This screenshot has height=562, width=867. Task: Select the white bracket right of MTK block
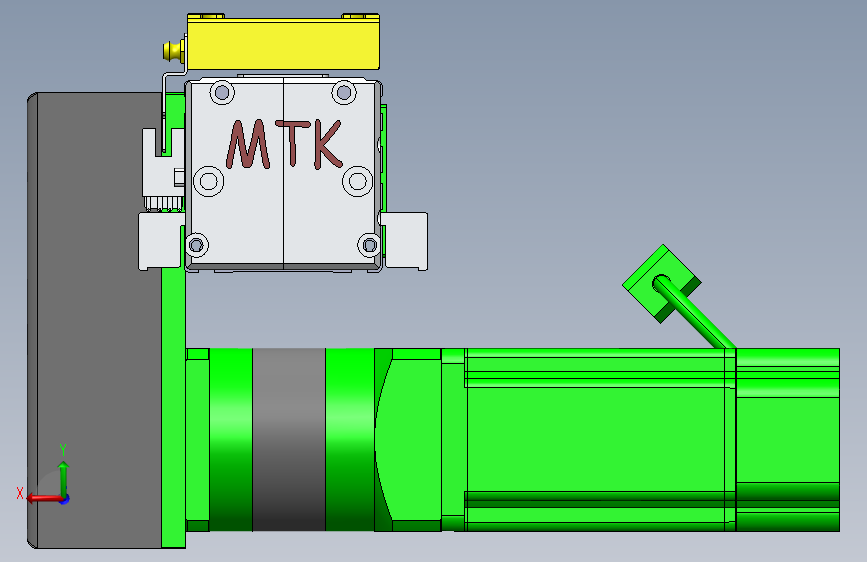coord(405,241)
